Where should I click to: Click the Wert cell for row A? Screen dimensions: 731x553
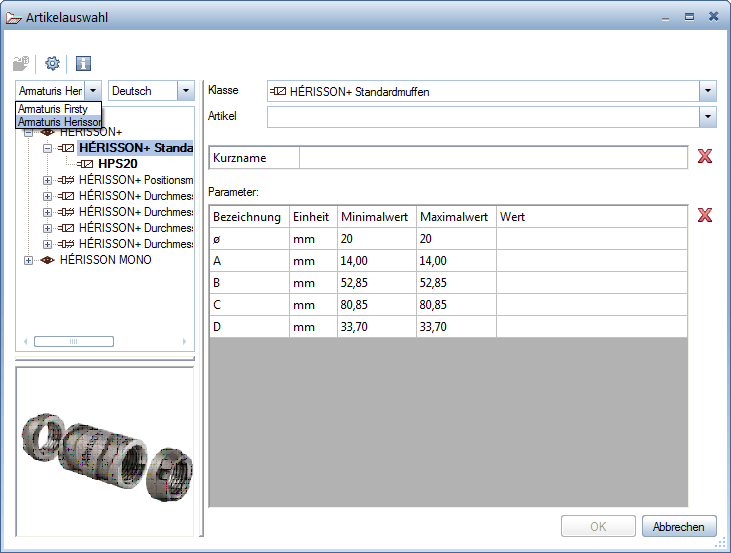pos(592,261)
